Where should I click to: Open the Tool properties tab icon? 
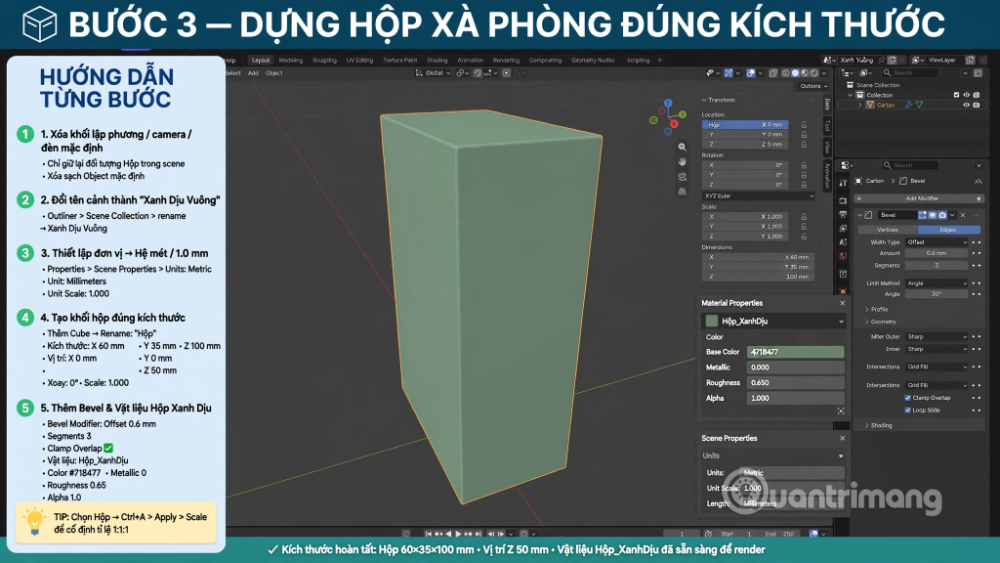[843, 183]
